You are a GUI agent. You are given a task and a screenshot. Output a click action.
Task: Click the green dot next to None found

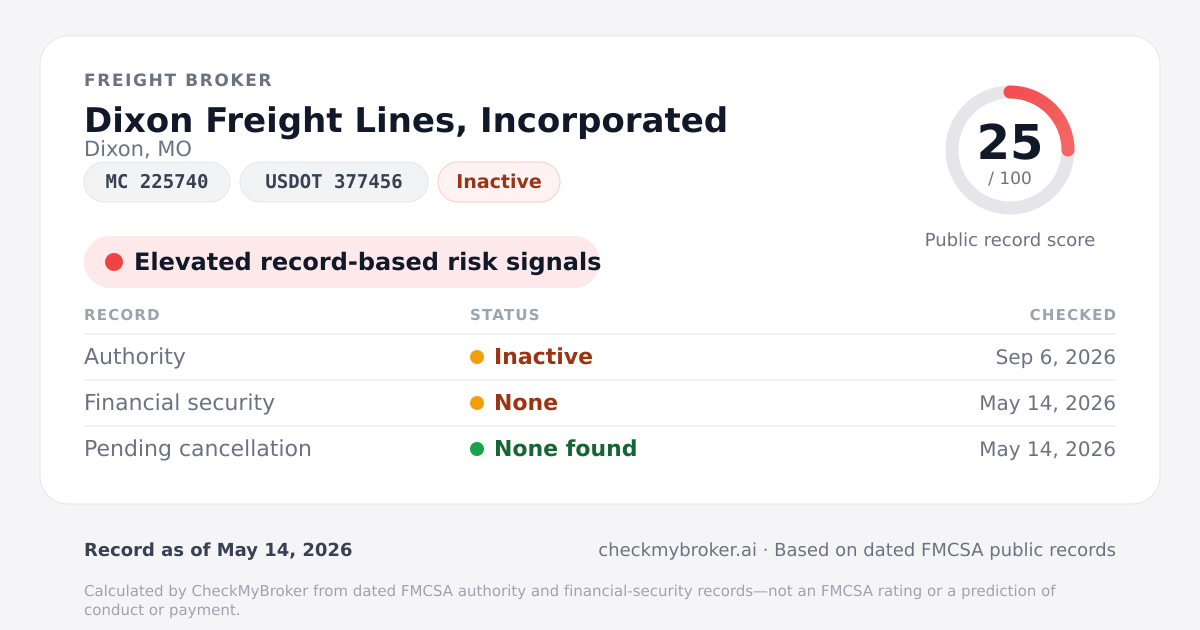[477, 449]
